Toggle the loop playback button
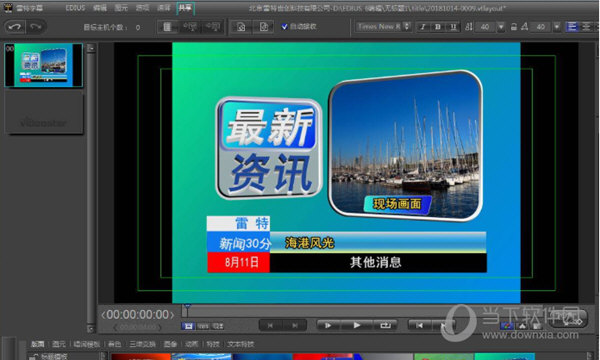Viewport: 600px width, 360px height. coord(385,326)
